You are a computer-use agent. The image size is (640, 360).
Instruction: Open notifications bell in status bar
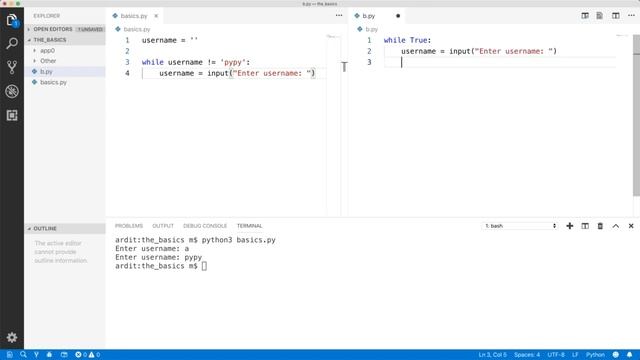(629, 355)
